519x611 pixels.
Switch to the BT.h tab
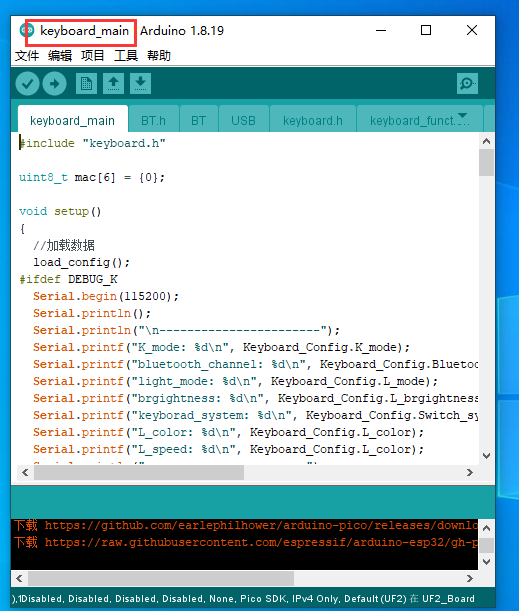point(154,120)
